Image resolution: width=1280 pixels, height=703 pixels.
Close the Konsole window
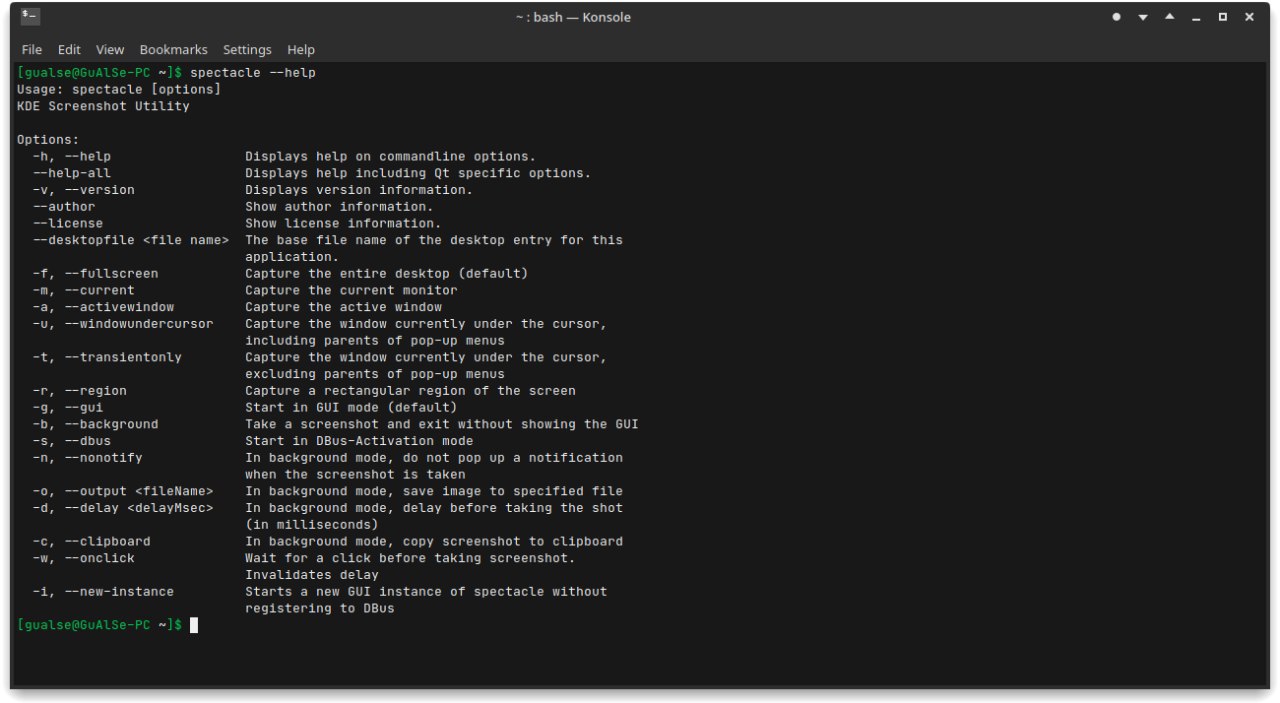point(1249,17)
